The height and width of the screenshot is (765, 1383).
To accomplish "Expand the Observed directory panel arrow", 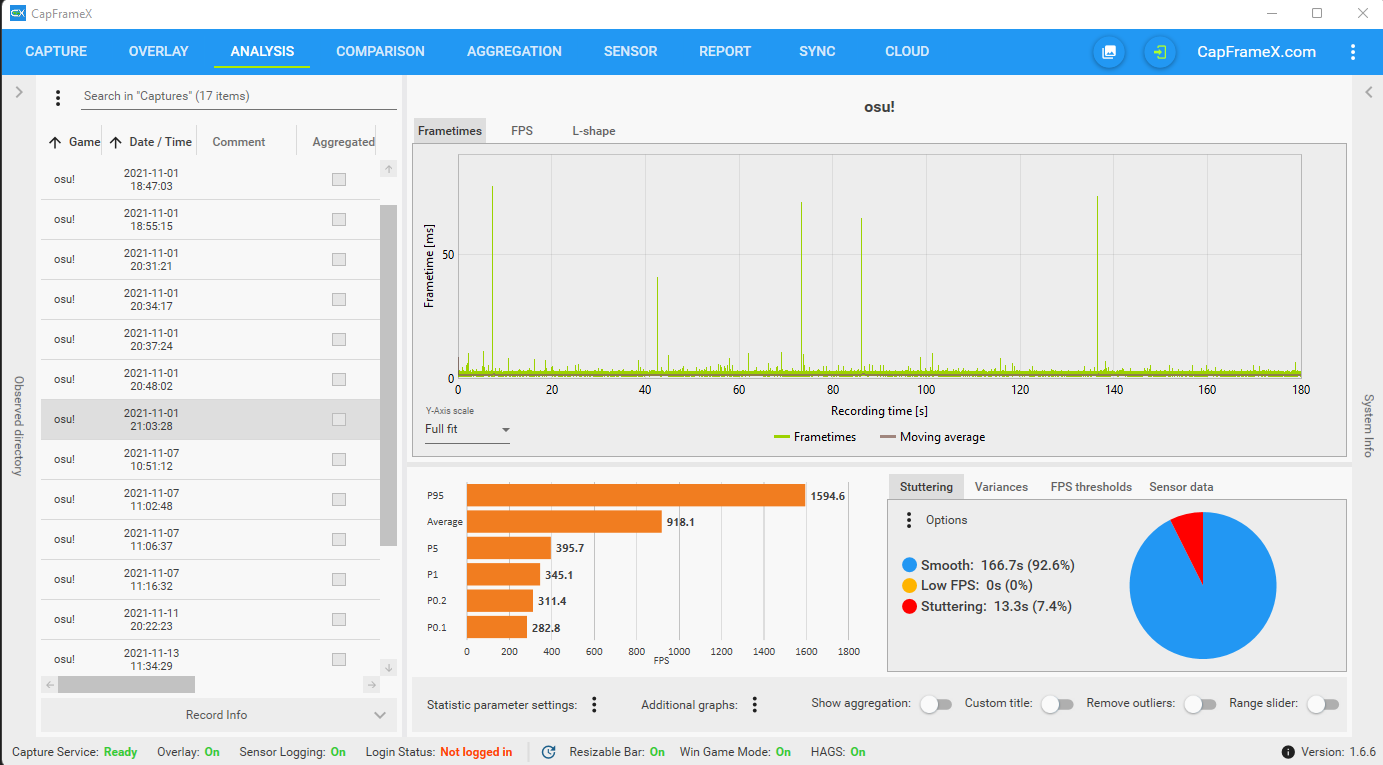I will (18, 92).
